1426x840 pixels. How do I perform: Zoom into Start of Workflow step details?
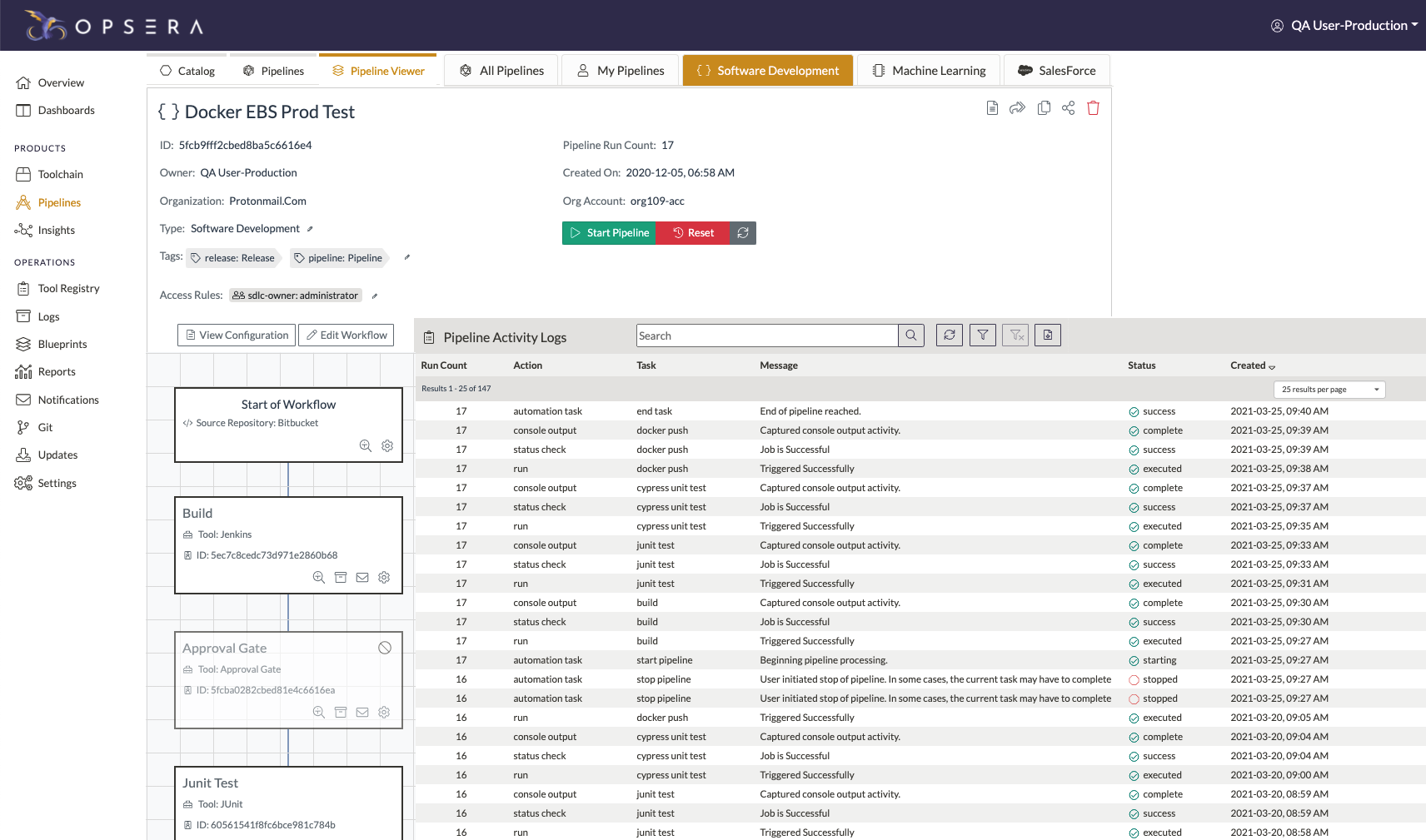pyautogui.click(x=365, y=446)
